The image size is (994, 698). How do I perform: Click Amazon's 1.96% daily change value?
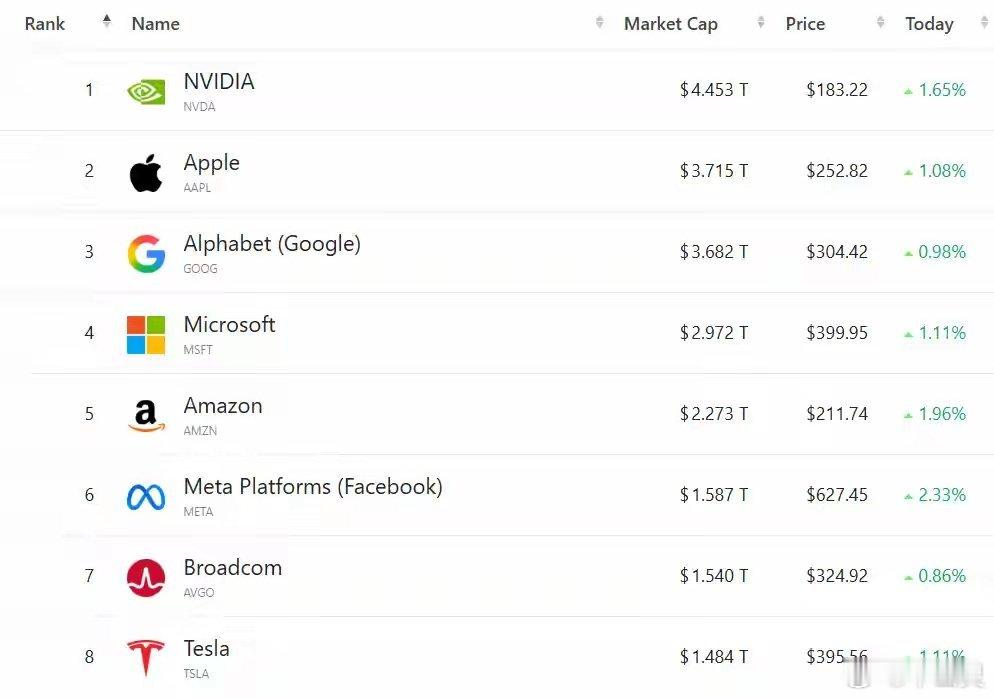coord(942,414)
